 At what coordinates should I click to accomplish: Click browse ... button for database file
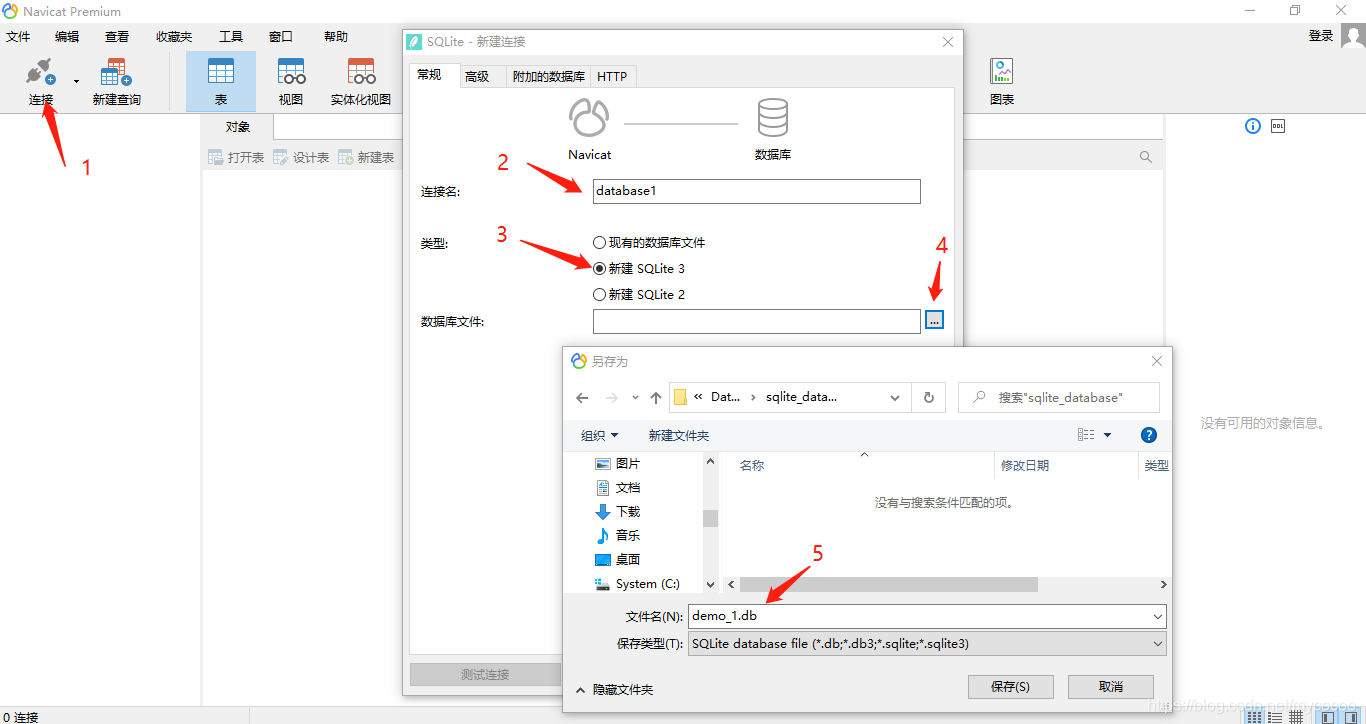point(934,321)
